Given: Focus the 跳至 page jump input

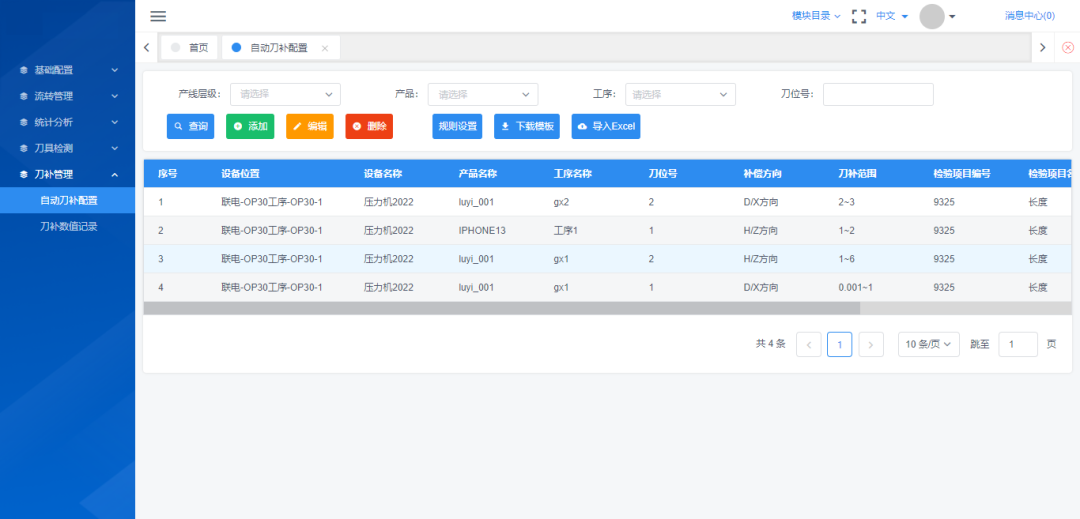Looking at the screenshot, I should point(1018,344).
